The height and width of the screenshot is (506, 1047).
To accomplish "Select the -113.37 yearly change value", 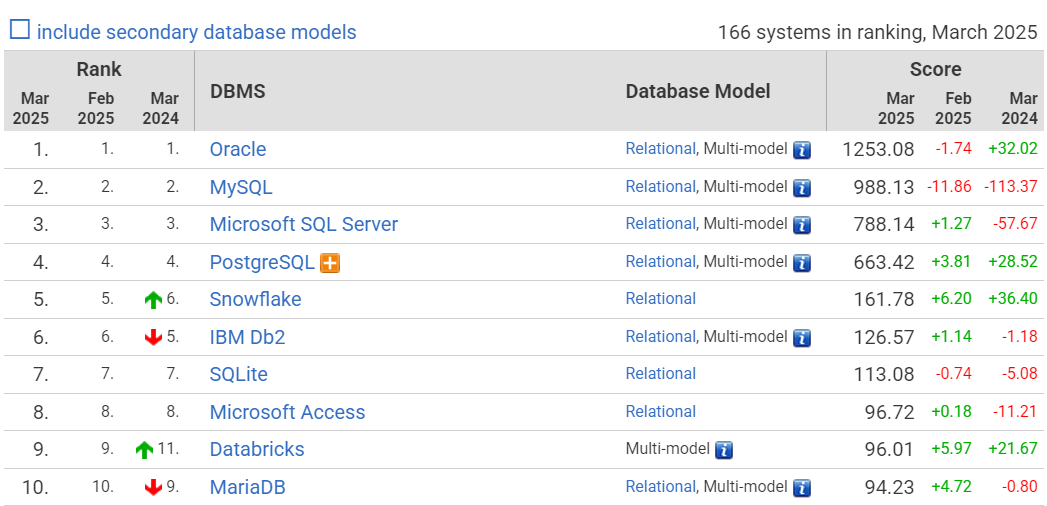I will pyautogui.click(x=1011, y=188).
